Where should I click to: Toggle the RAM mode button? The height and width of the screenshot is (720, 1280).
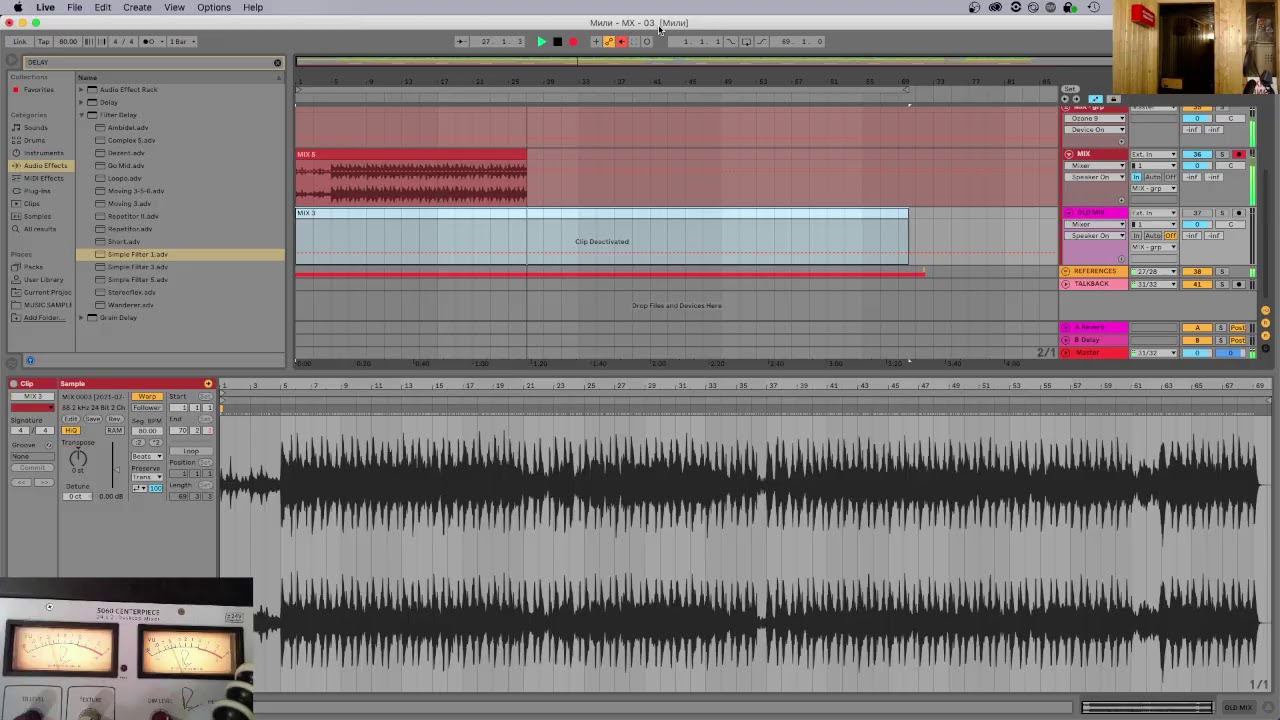[x=114, y=430]
